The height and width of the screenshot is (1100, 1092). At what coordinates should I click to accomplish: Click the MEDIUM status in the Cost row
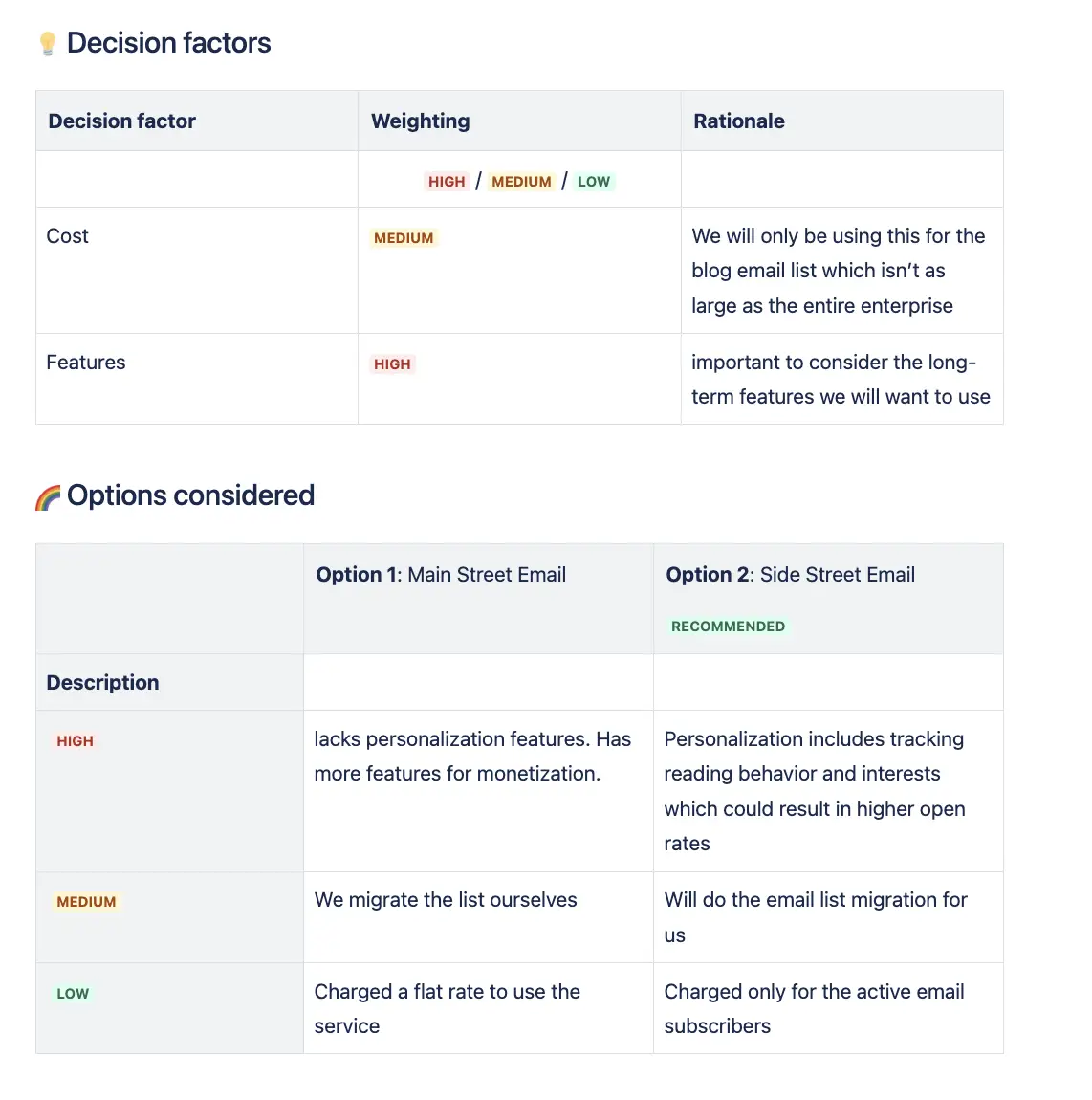click(404, 238)
